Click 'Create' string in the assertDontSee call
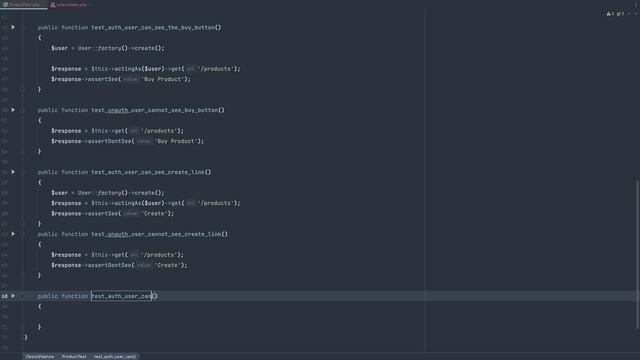Screen dimensions: 640x360 [167, 265]
